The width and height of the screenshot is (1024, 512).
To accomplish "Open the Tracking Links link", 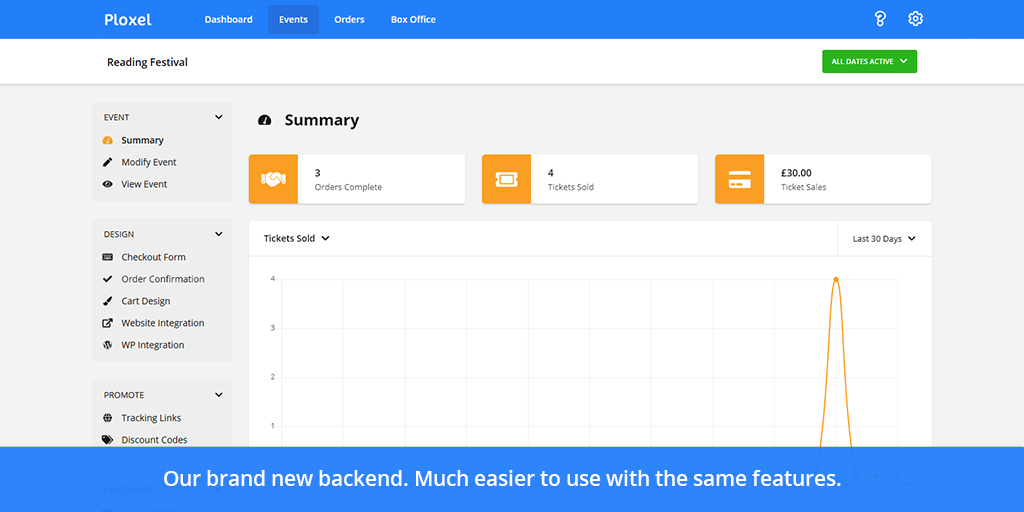I will [152, 418].
